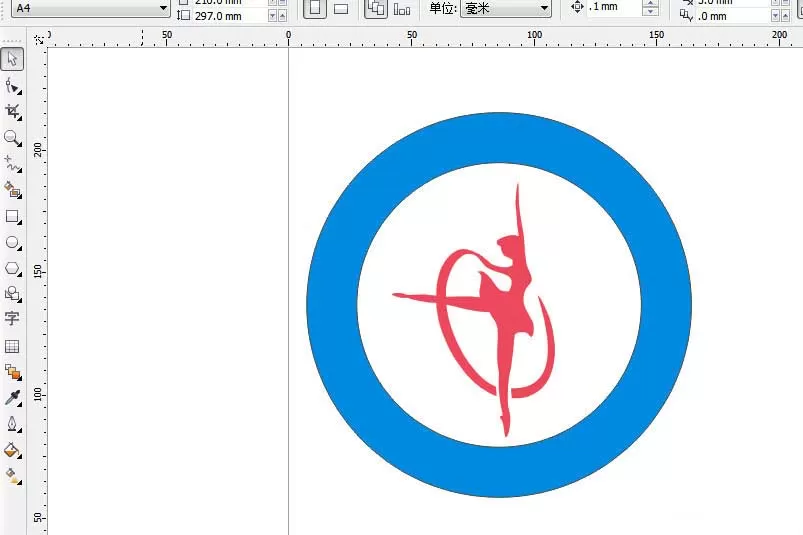
Task: Select the Shape edit tool
Action: [12, 86]
